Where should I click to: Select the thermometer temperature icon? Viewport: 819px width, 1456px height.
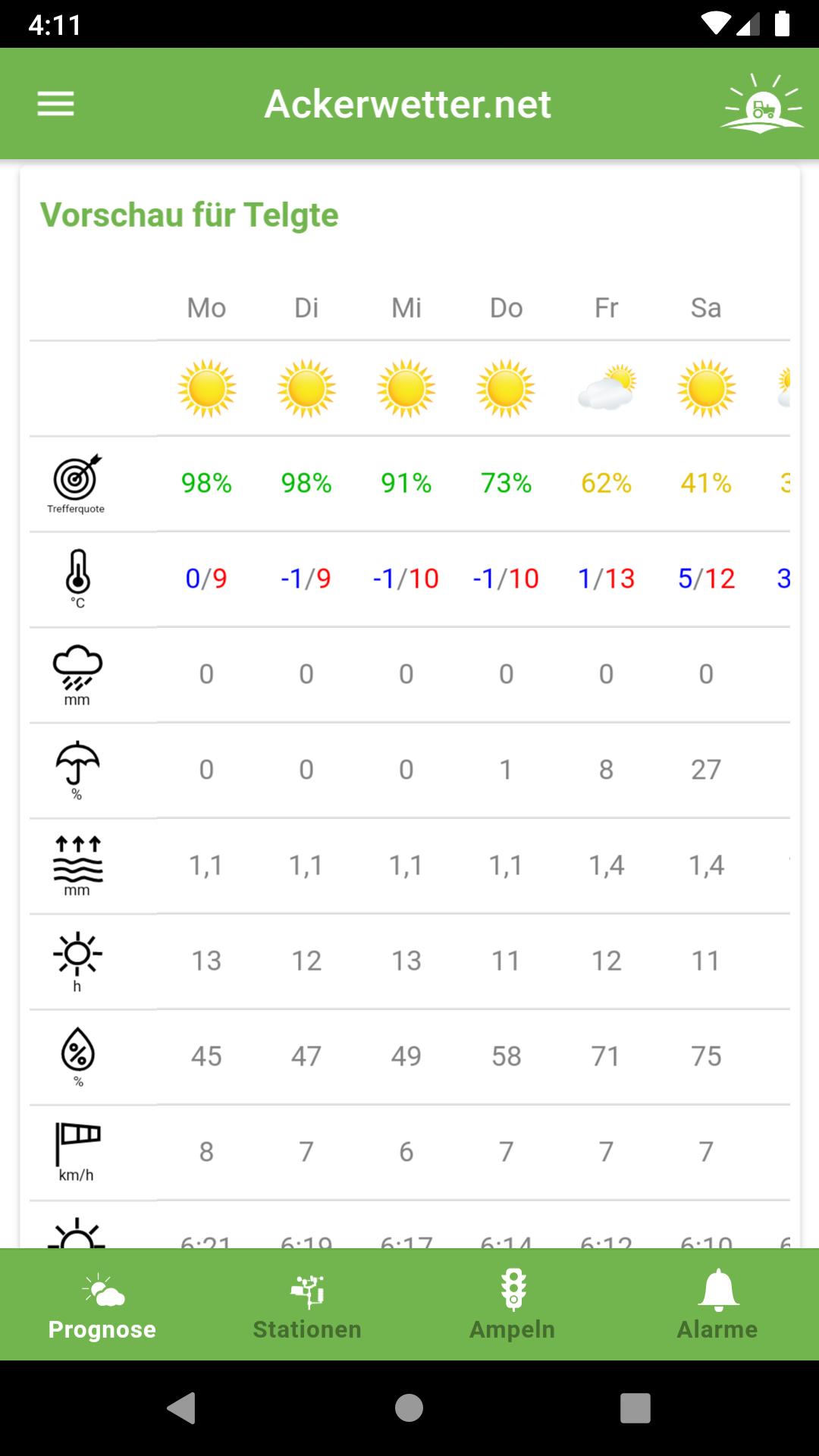click(77, 573)
